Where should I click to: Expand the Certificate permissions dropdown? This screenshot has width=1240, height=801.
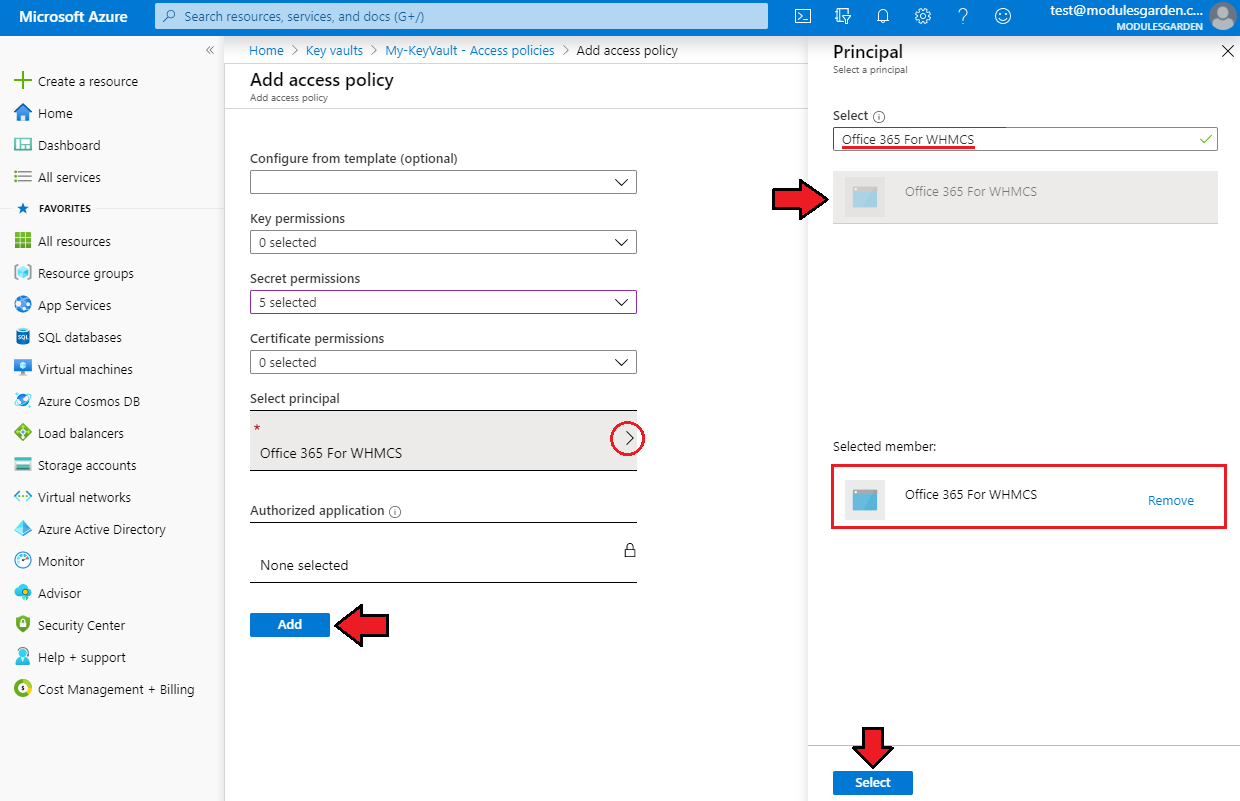[x=443, y=362]
